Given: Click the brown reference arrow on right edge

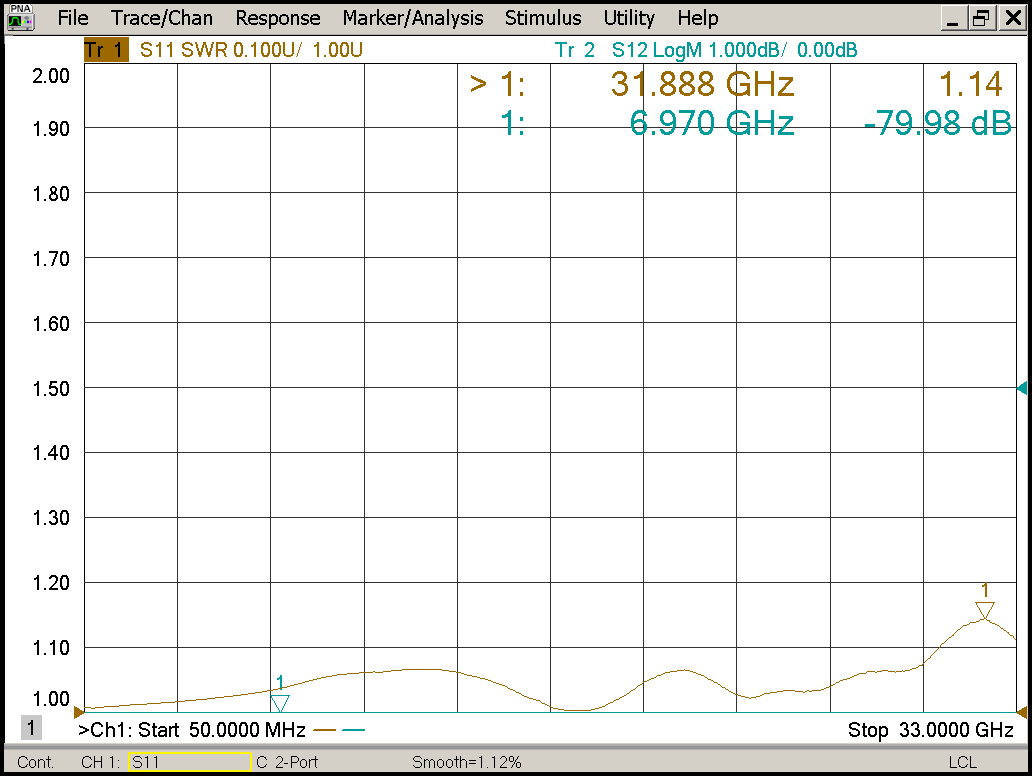Looking at the screenshot, I should point(1022,712).
